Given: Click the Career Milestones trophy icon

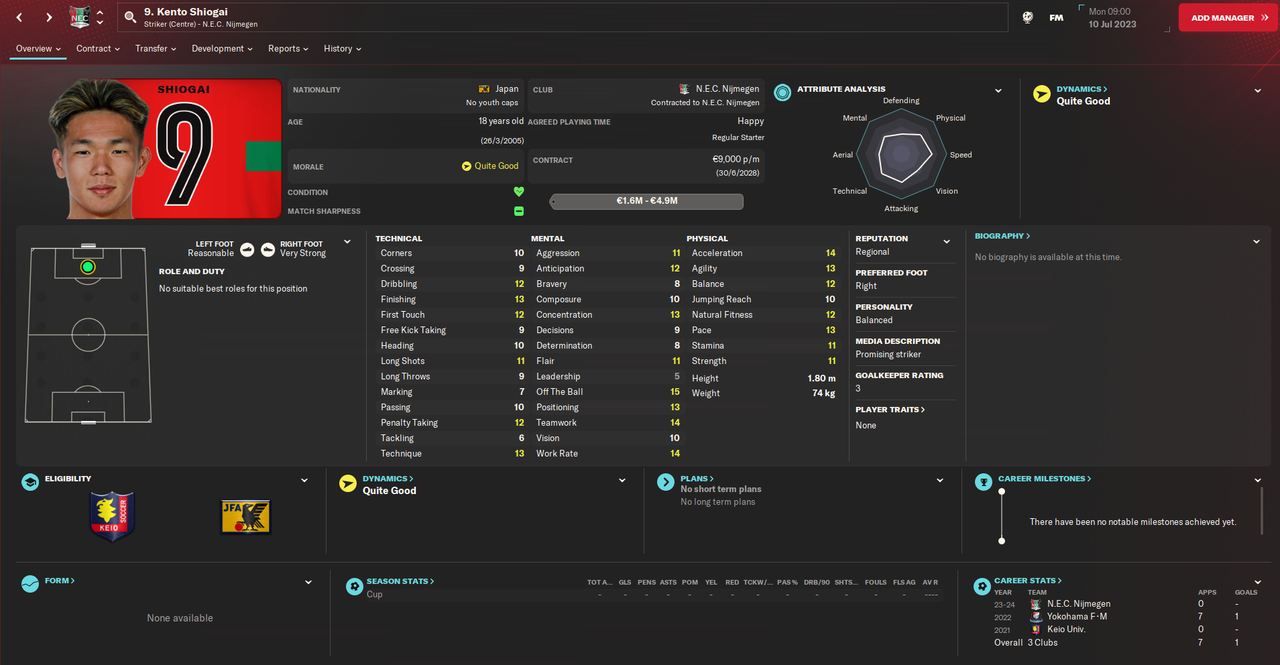Looking at the screenshot, I should [x=982, y=481].
